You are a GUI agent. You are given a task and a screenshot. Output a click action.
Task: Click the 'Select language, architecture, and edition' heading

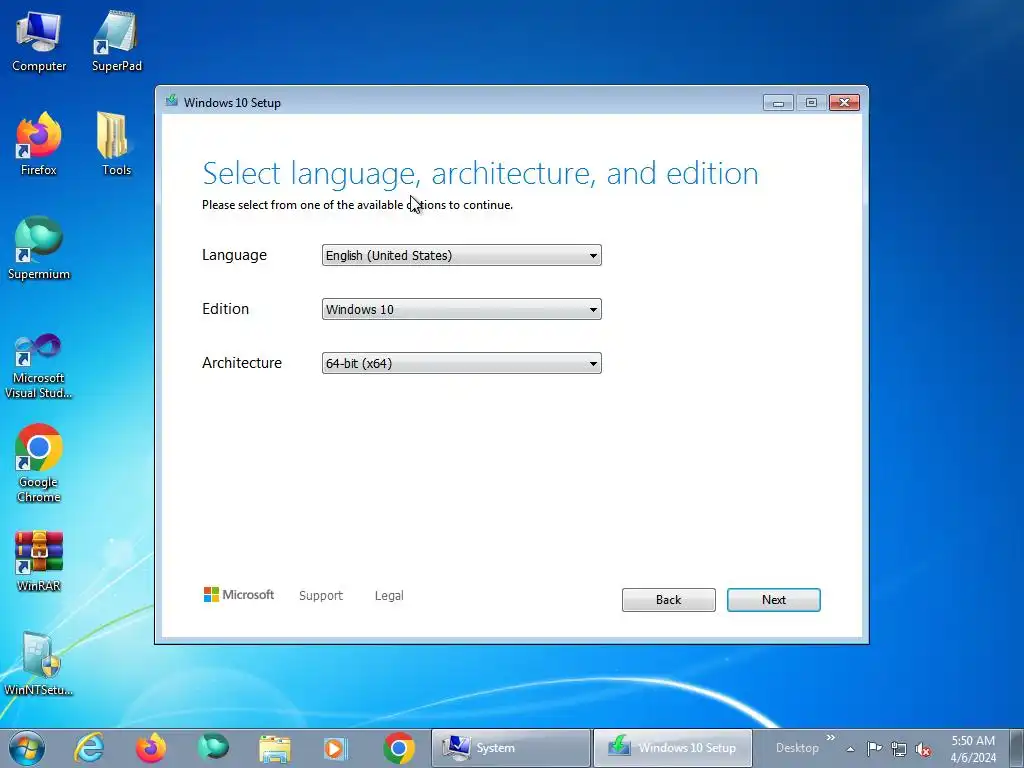[481, 174]
